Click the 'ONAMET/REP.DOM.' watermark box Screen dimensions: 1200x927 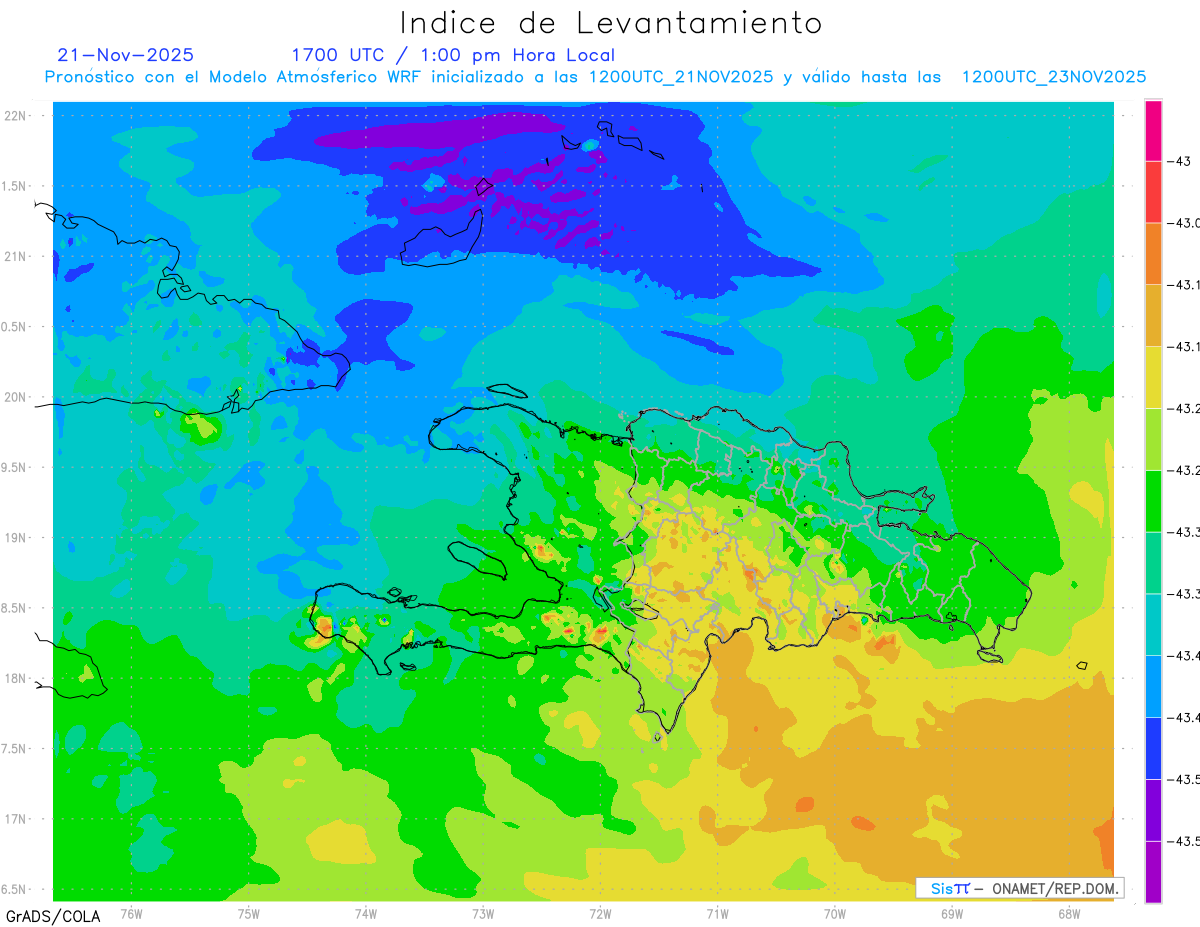pos(1019,888)
